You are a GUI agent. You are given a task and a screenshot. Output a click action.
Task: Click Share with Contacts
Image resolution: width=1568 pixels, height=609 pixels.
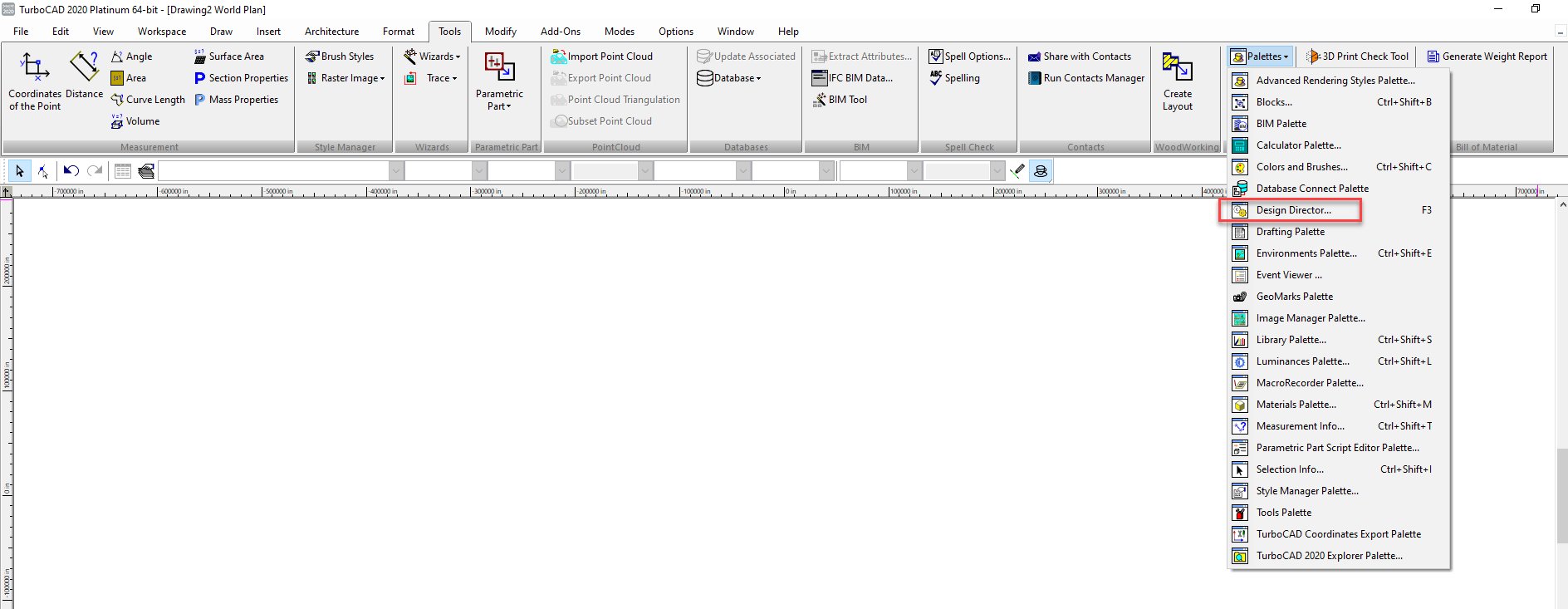click(x=1080, y=56)
